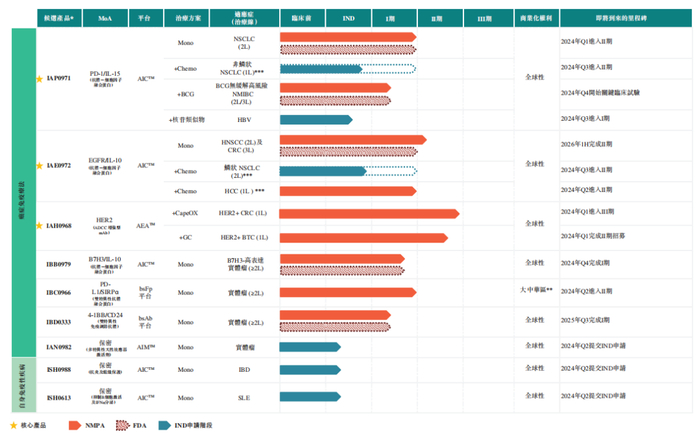Image resolution: width=700 pixels, height=436 pixels.
Task: Click the dotted FDA legend arrow
Action: [x=122, y=425]
